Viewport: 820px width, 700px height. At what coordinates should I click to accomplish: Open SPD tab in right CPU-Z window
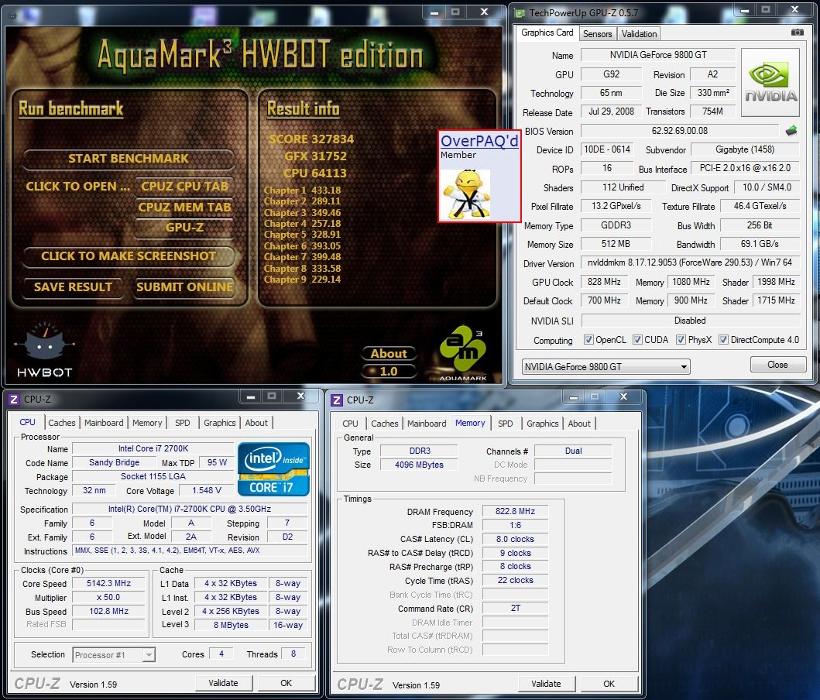pyautogui.click(x=505, y=424)
